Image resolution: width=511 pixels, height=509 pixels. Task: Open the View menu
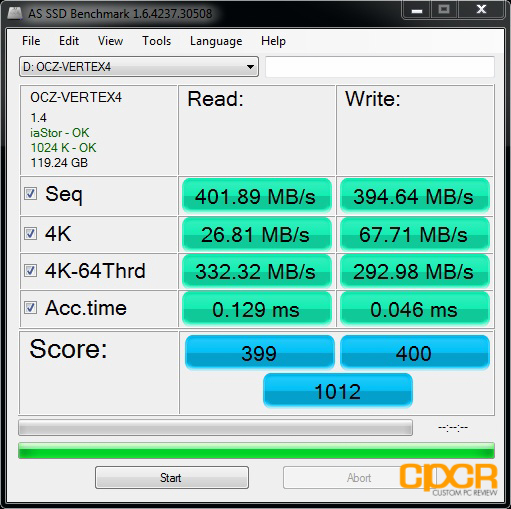point(110,41)
